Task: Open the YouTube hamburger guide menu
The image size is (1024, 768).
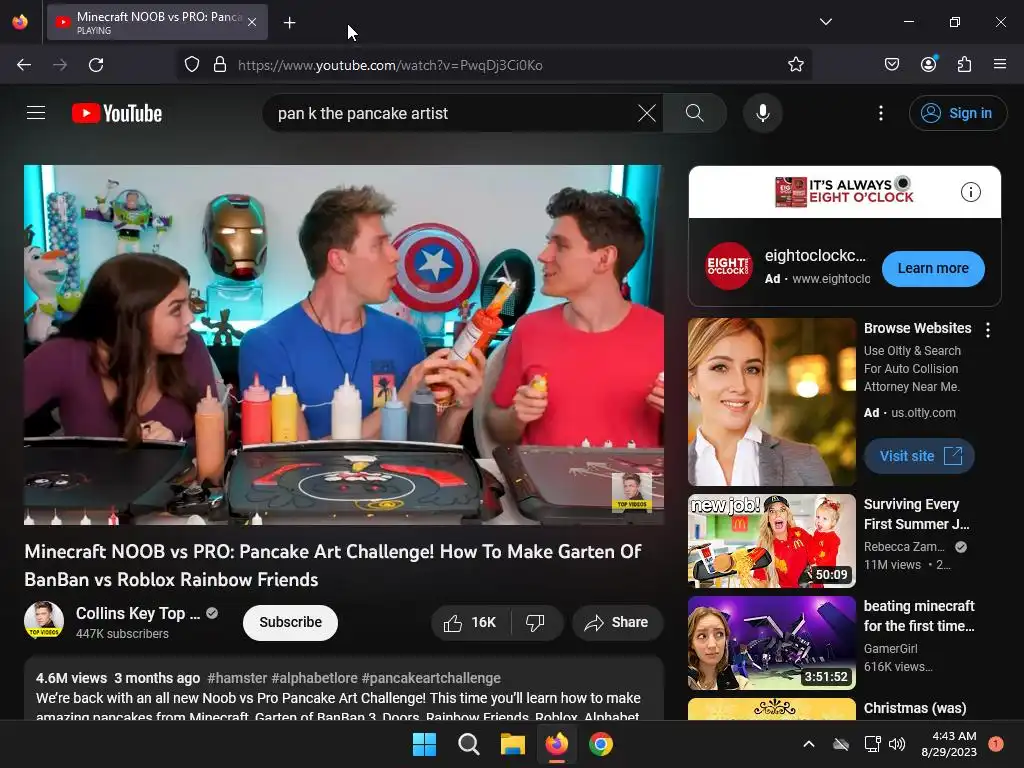Action: (36, 113)
